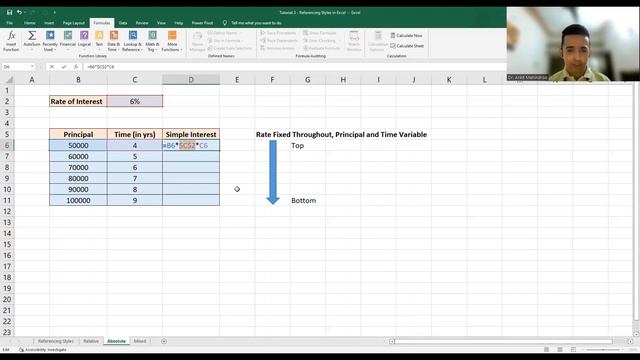Open the Financial functions icon

point(68,36)
